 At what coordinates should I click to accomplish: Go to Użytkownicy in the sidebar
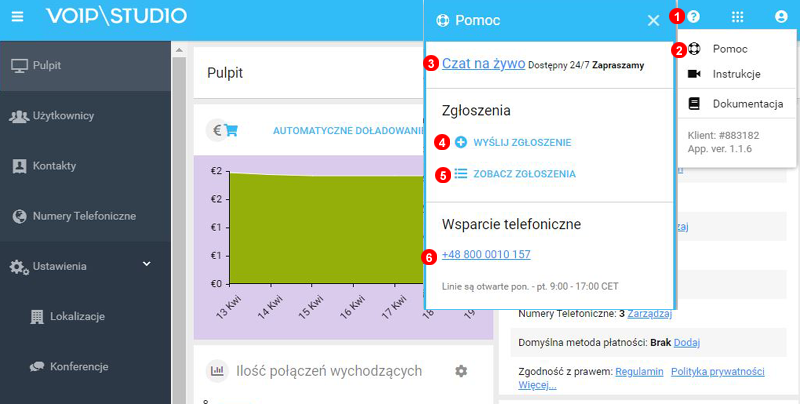[x=62, y=116]
